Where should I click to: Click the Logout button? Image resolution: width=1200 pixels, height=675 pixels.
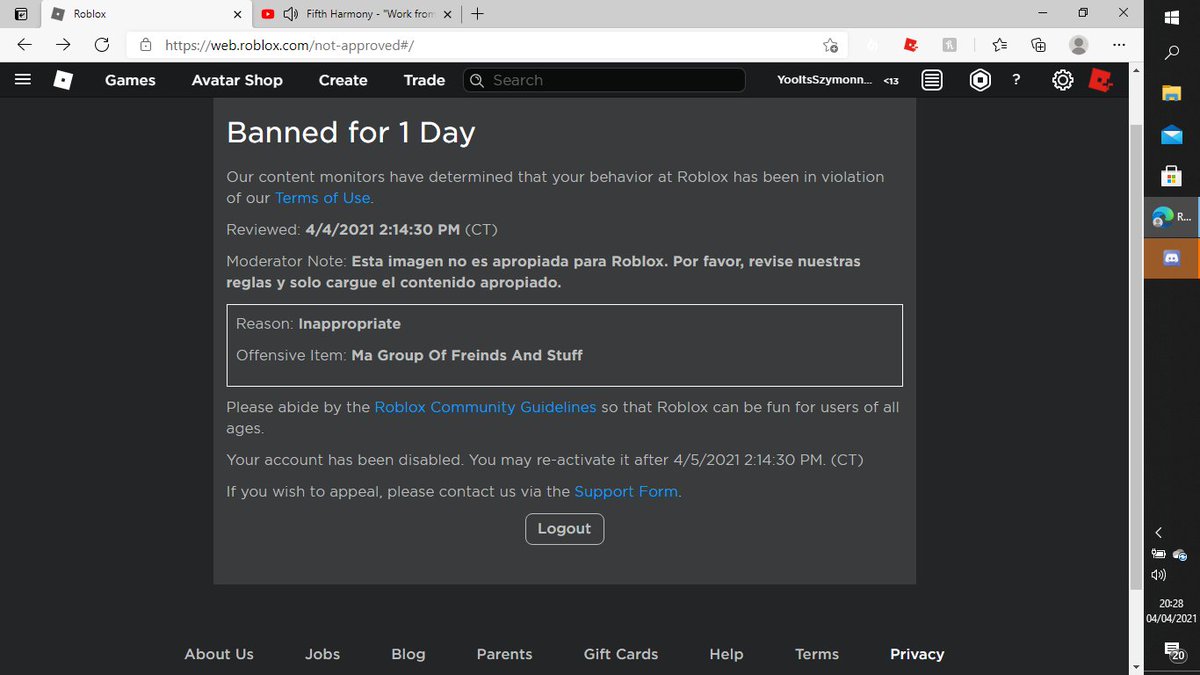pyautogui.click(x=564, y=529)
